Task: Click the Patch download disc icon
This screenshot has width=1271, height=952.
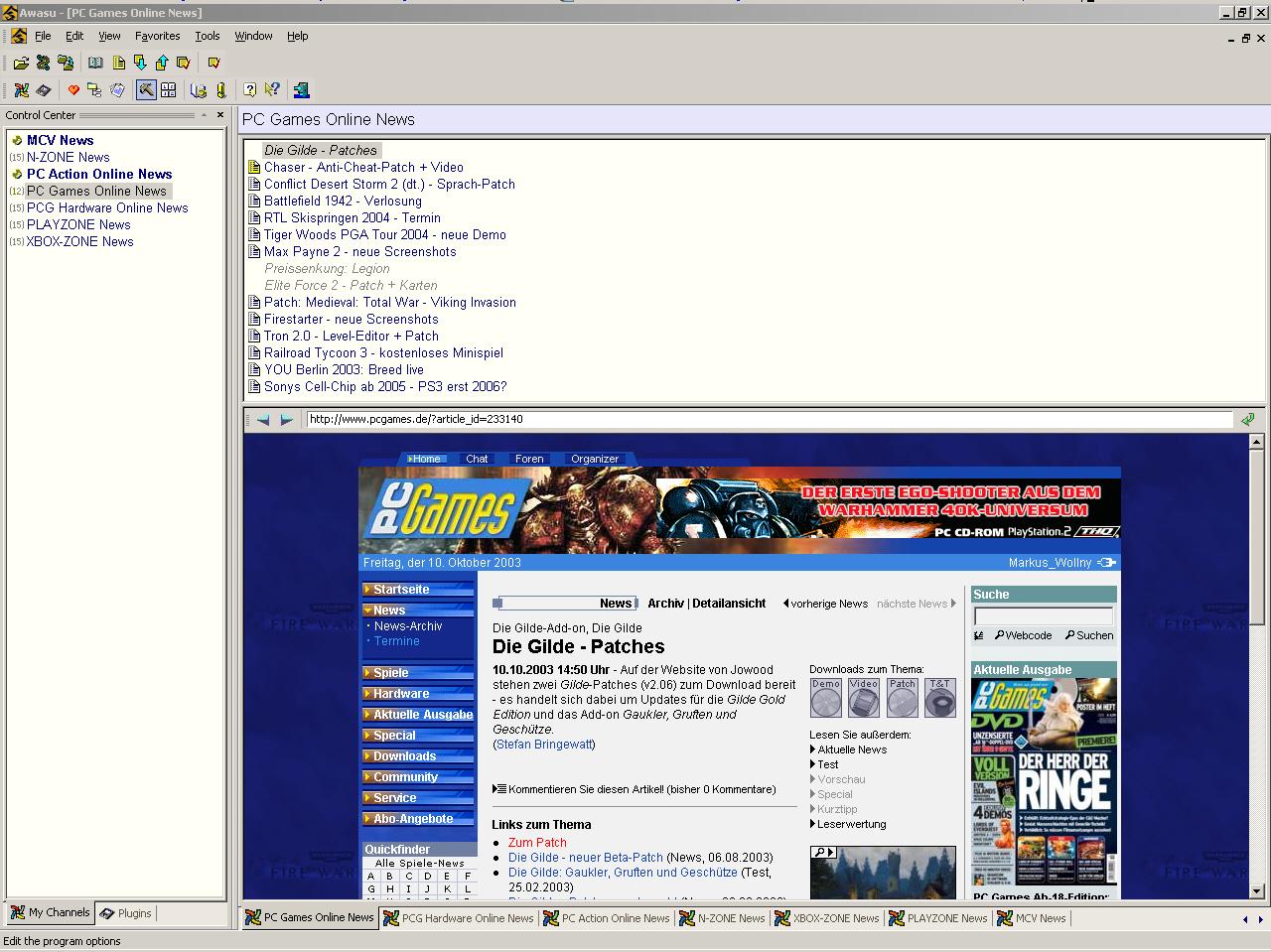Action: pyautogui.click(x=903, y=698)
